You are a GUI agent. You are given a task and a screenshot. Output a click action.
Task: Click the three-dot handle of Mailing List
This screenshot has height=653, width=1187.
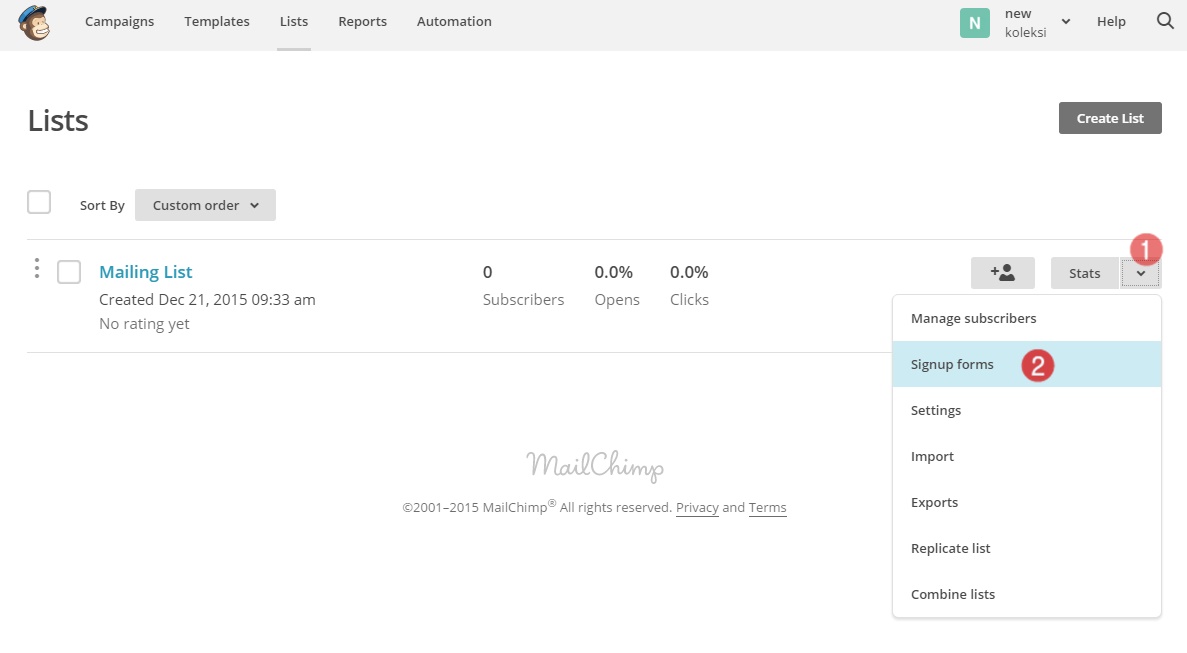click(x=36, y=269)
